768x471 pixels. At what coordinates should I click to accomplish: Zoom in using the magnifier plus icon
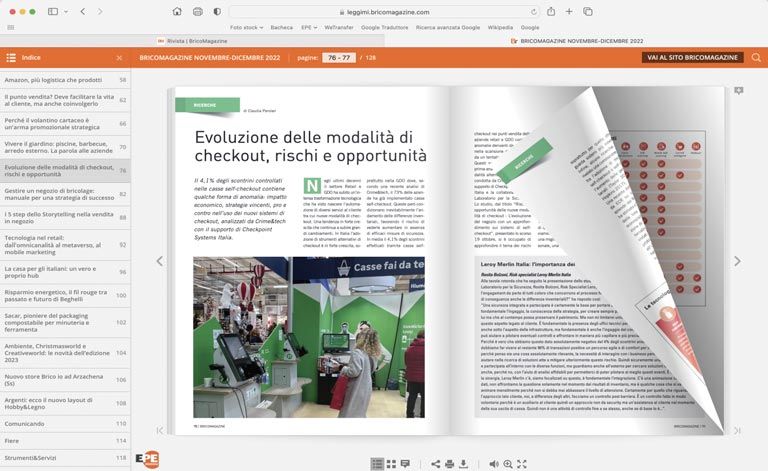(508, 464)
